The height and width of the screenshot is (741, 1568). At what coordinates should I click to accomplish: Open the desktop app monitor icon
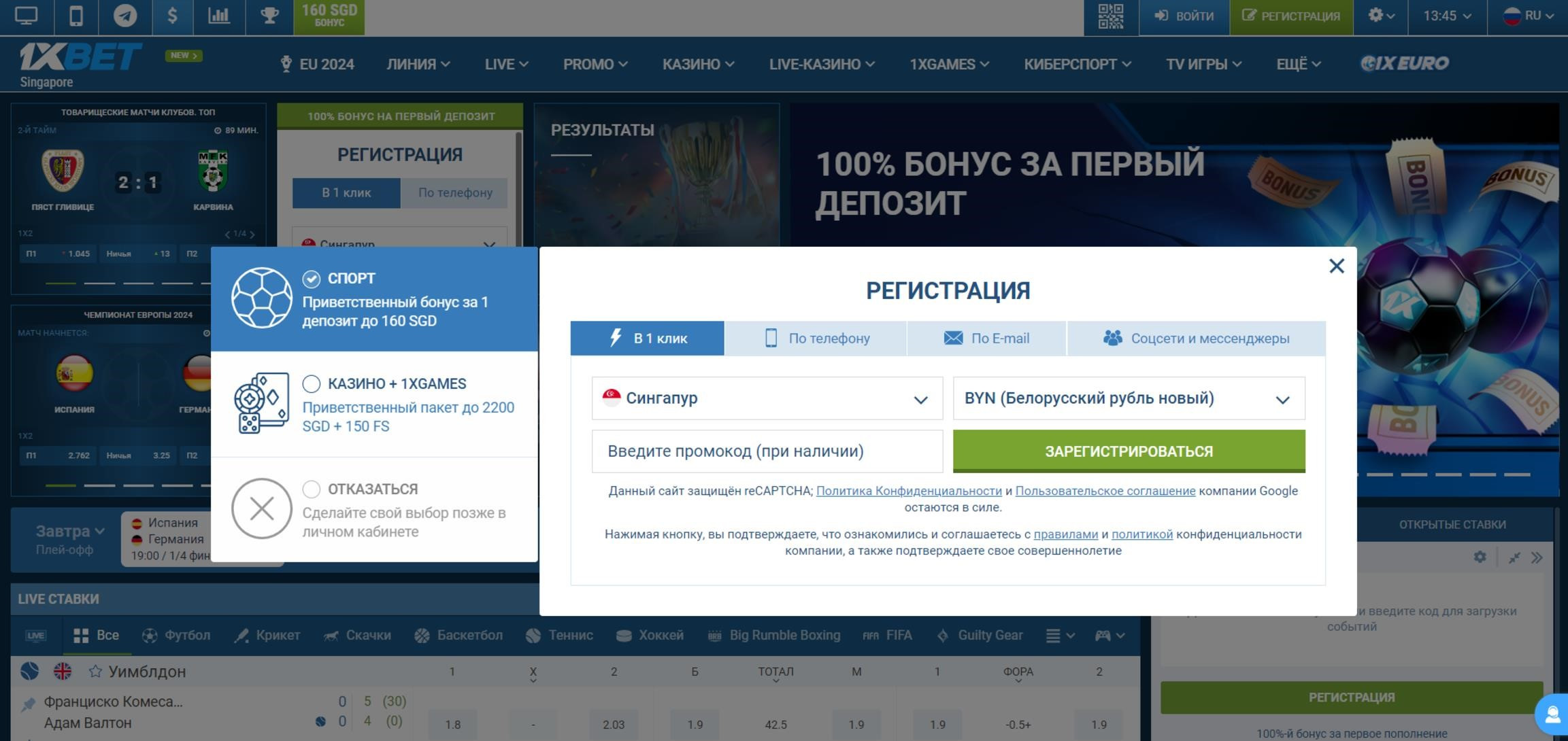point(26,16)
